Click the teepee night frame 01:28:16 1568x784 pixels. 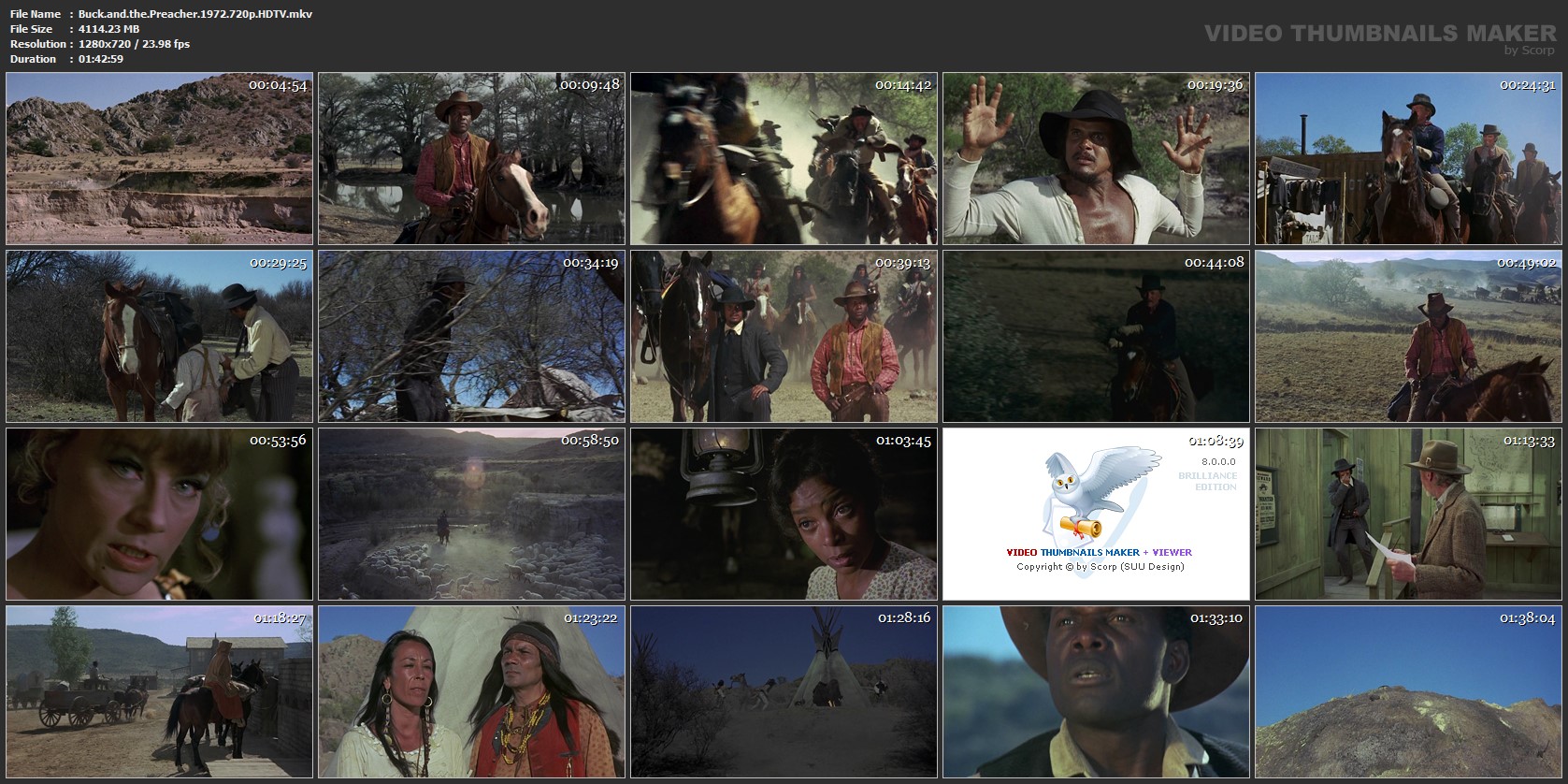(784, 691)
